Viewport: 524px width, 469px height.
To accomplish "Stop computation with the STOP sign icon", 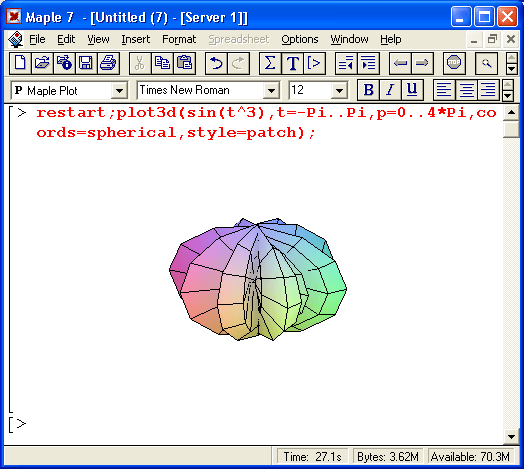I will tap(454, 63).
